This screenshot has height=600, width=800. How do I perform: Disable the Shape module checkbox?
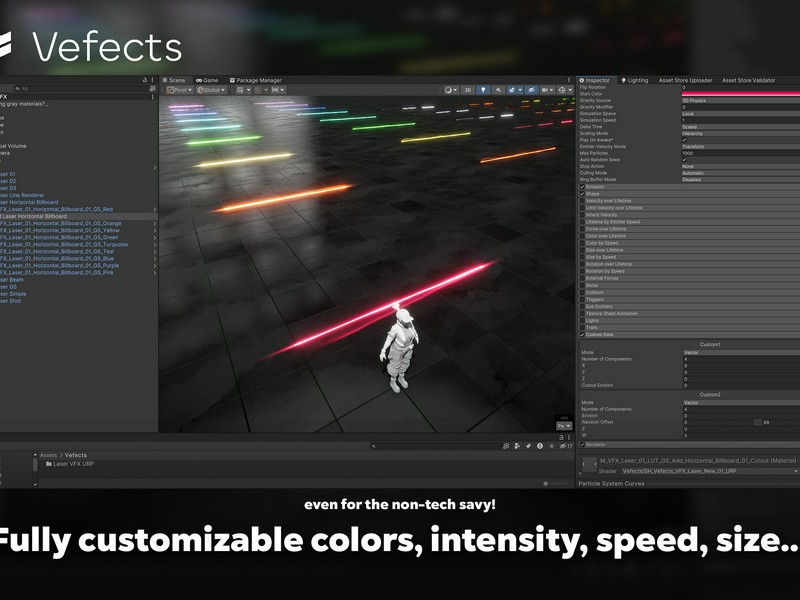[582, 194]
